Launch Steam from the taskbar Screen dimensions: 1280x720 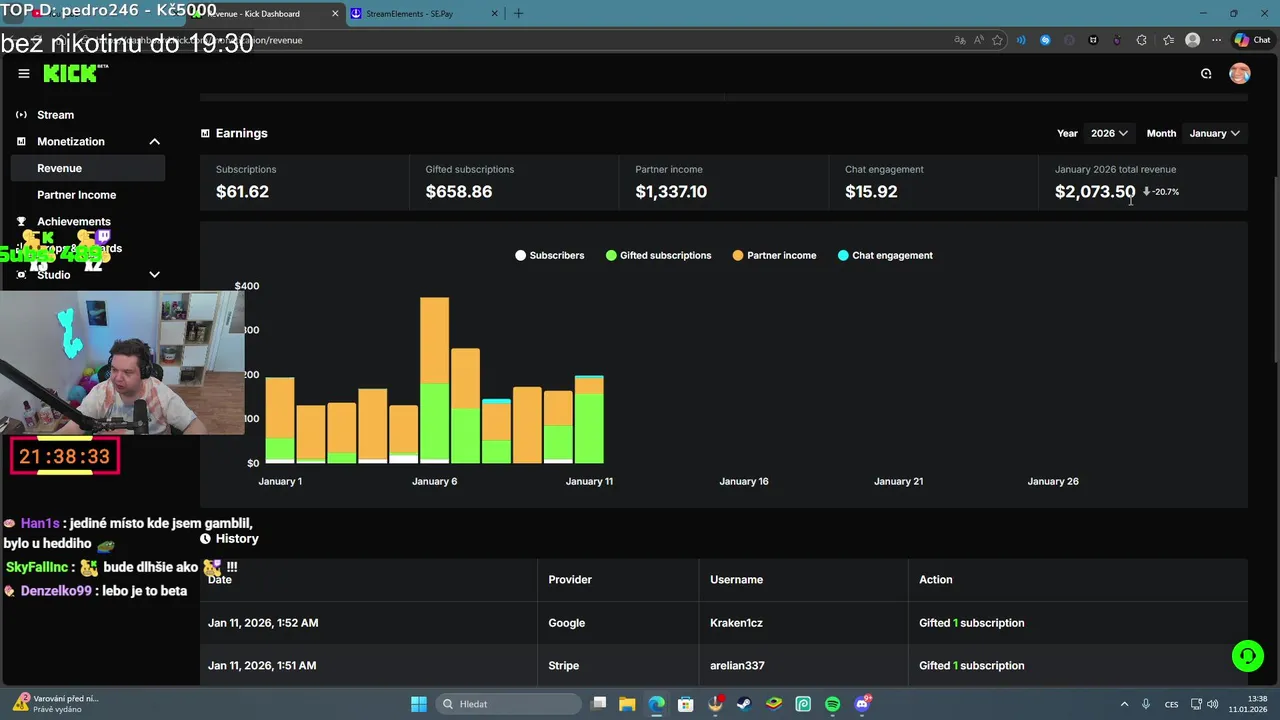coord(744,704)
